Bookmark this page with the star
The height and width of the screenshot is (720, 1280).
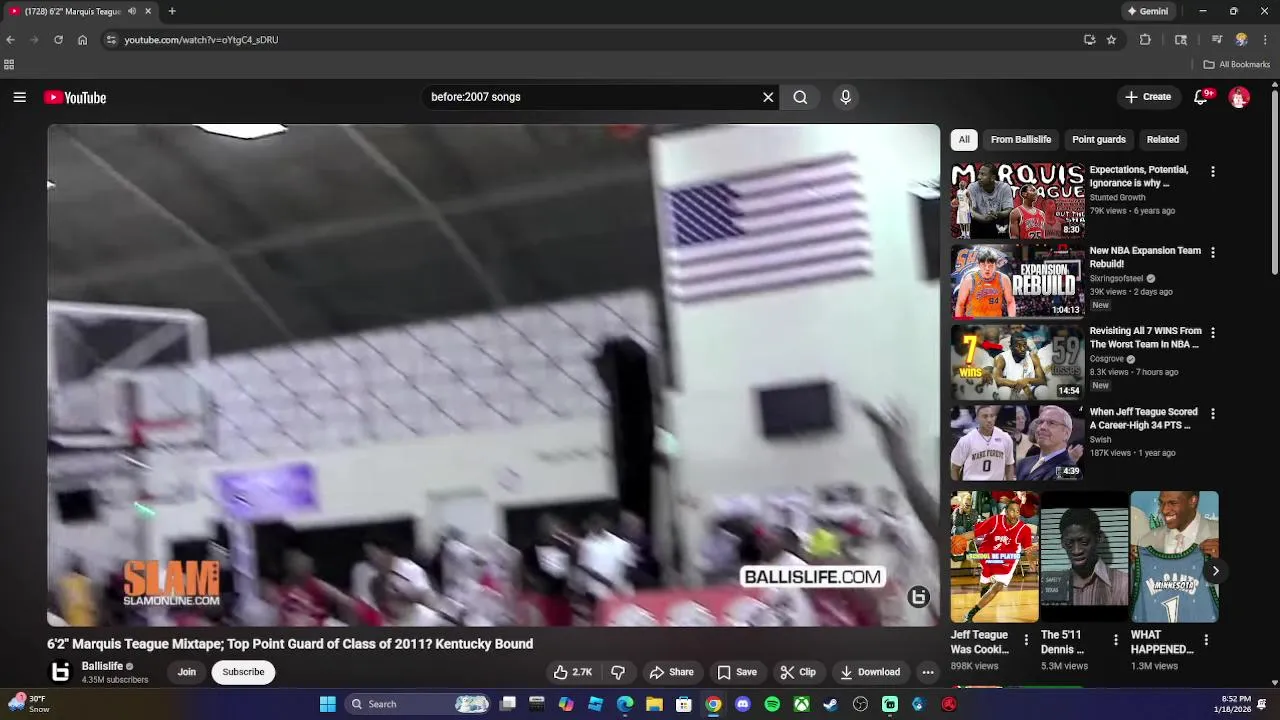pos(1111,40)
